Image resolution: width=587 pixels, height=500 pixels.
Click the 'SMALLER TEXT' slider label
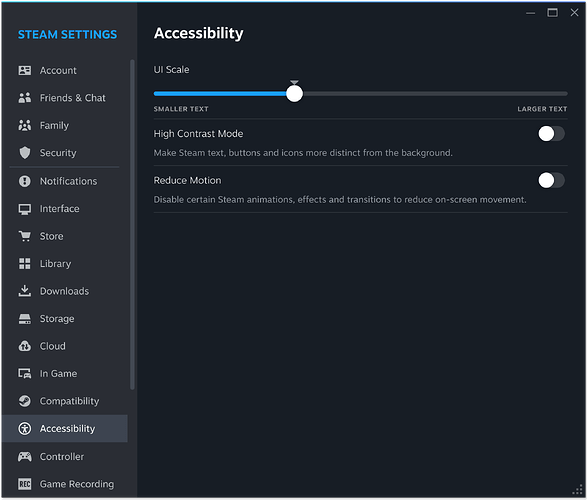[181, 109]
